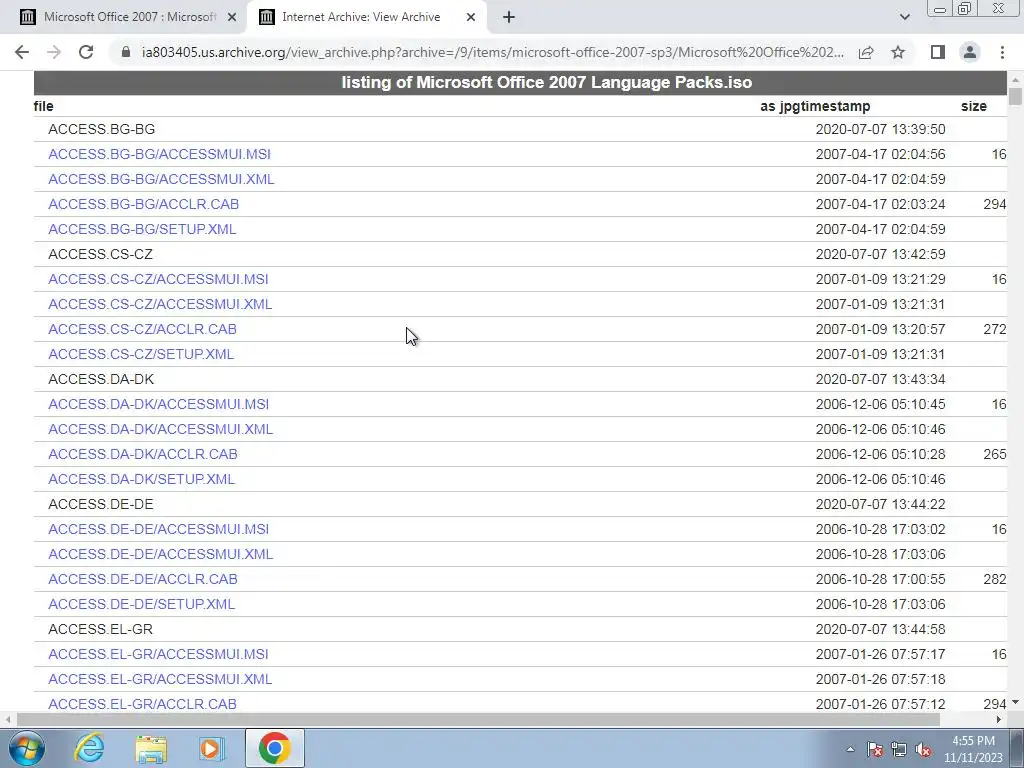Click the padlock site info icon
The height and width of the screenshot is (768, 1024).
(x=127, y=52)
